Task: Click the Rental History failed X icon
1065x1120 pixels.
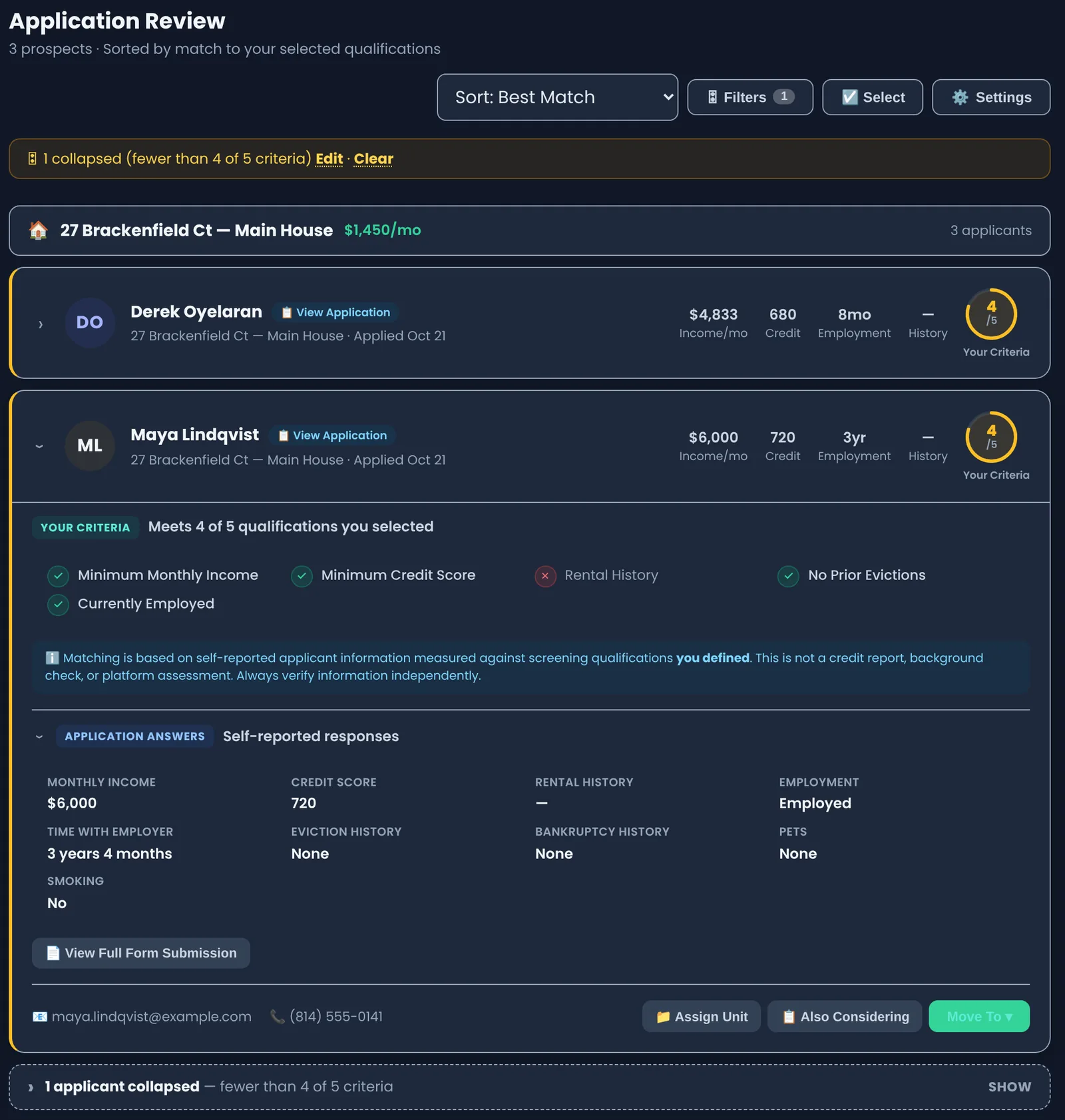Action: pos(545,575)
